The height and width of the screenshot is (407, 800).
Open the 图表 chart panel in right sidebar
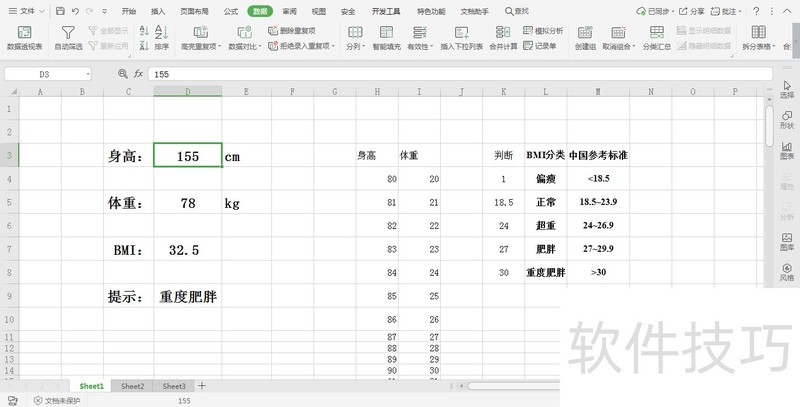point(787,149)
